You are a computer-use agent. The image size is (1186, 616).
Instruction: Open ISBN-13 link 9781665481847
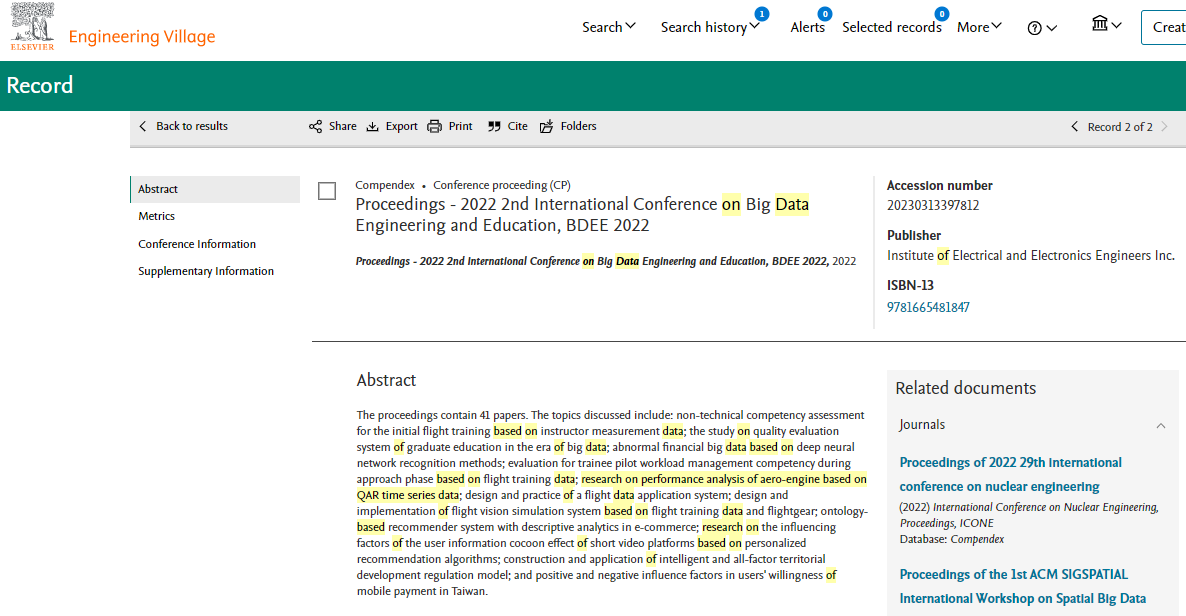[928, 307]
